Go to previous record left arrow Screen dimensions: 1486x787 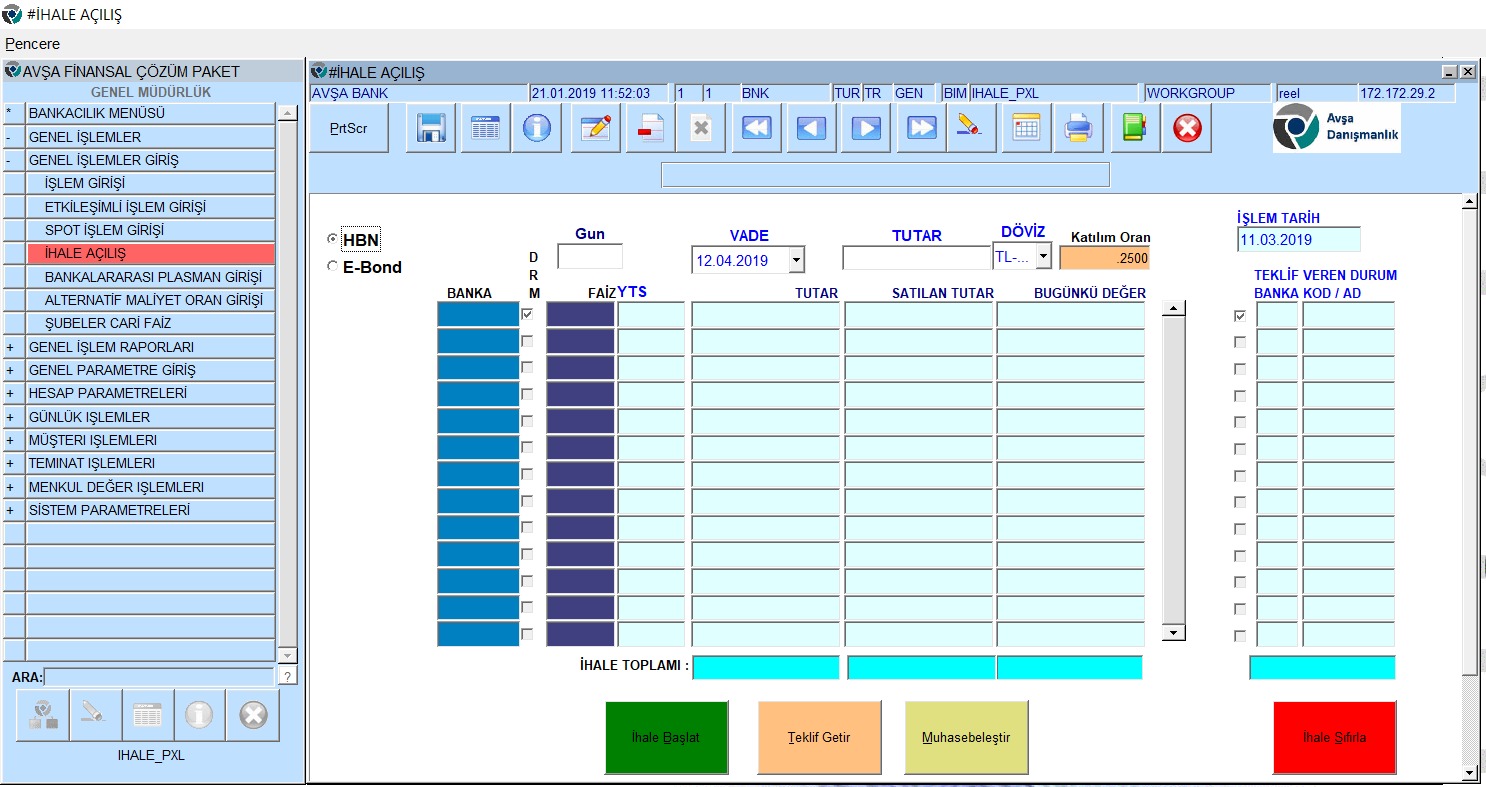(x=811, y=128)
